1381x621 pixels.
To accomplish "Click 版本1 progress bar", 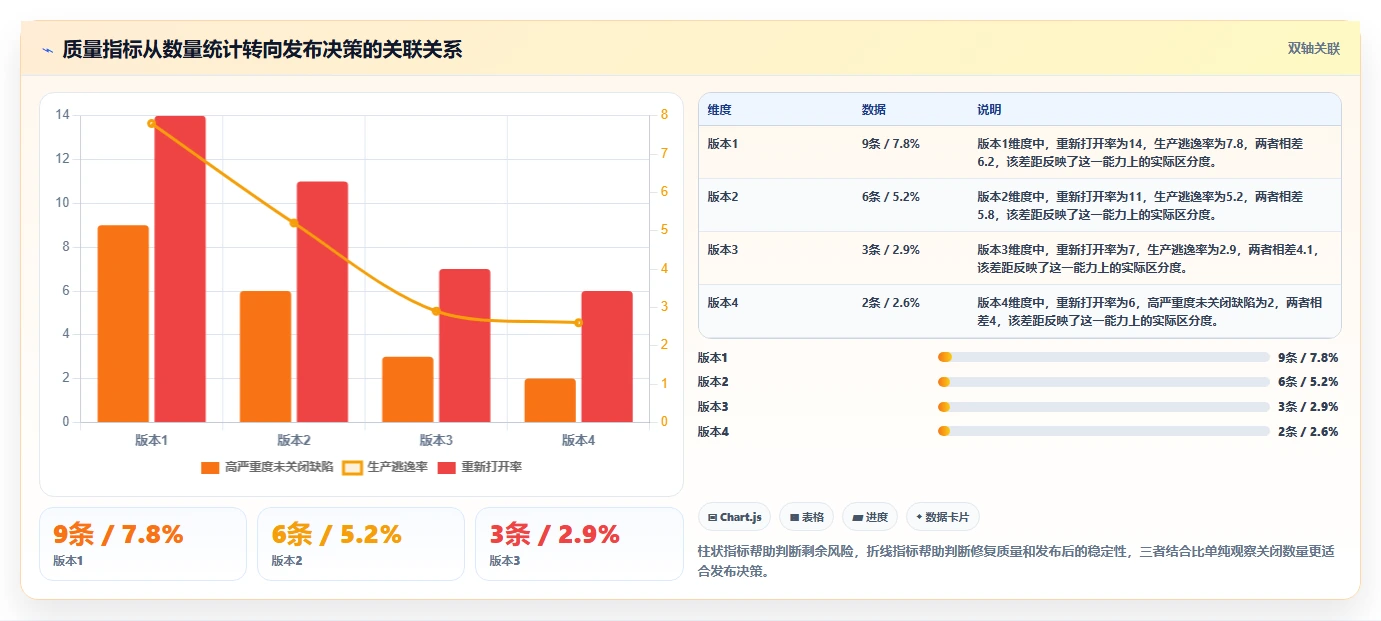I will [x=1104, y=357].
